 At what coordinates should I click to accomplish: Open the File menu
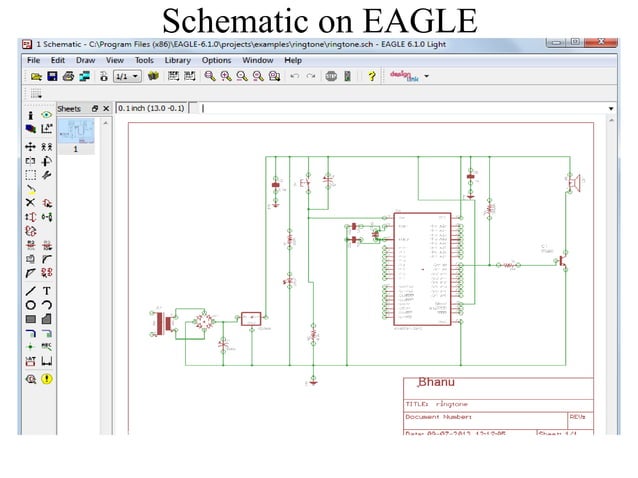click(33, 60)
